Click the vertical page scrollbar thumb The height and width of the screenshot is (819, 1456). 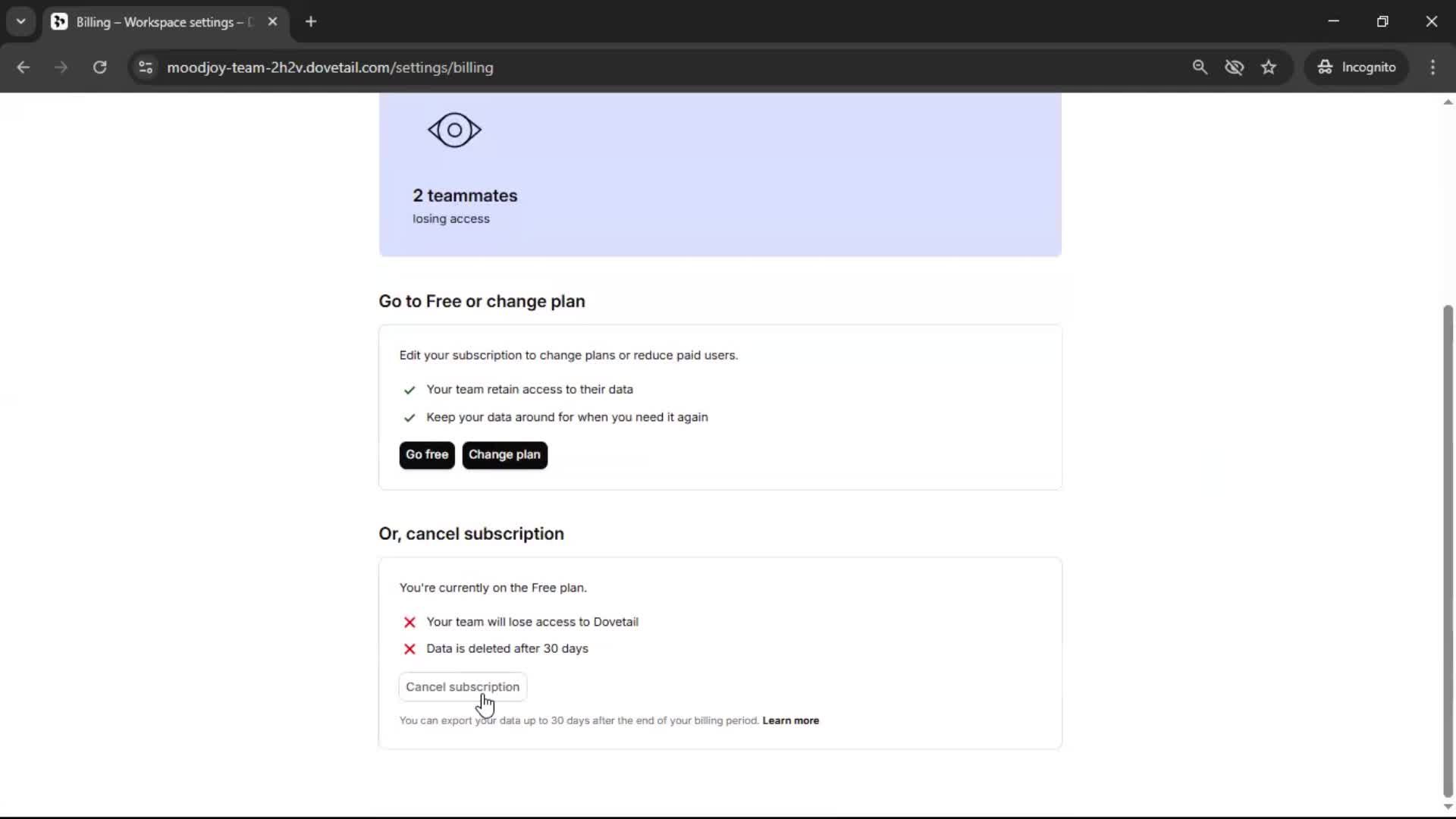coord(1448,550)
